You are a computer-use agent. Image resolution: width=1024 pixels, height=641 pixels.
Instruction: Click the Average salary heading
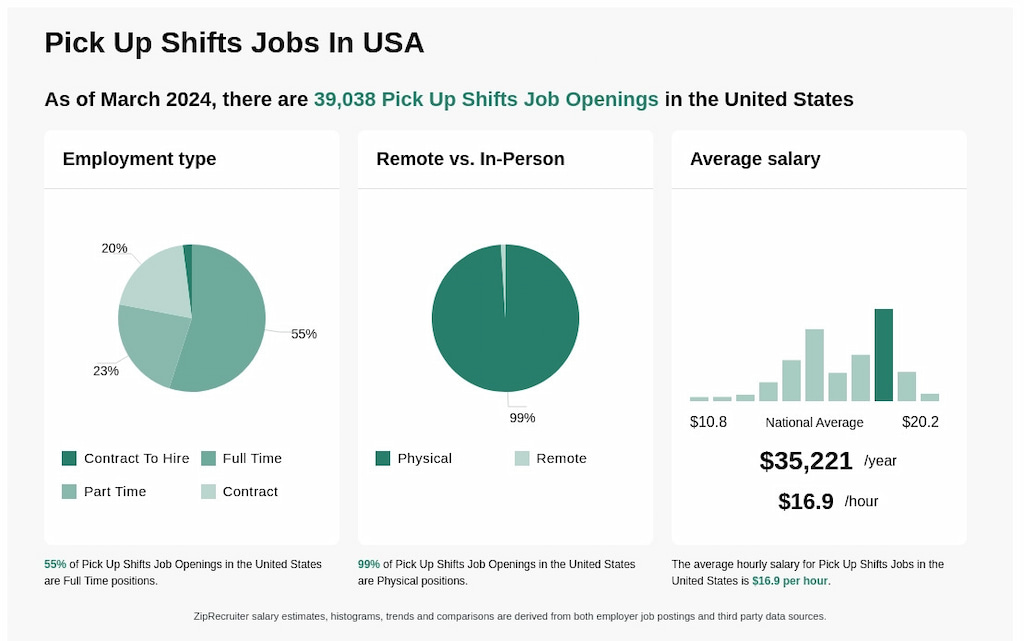pyautogui.click(x=755, y=159)
